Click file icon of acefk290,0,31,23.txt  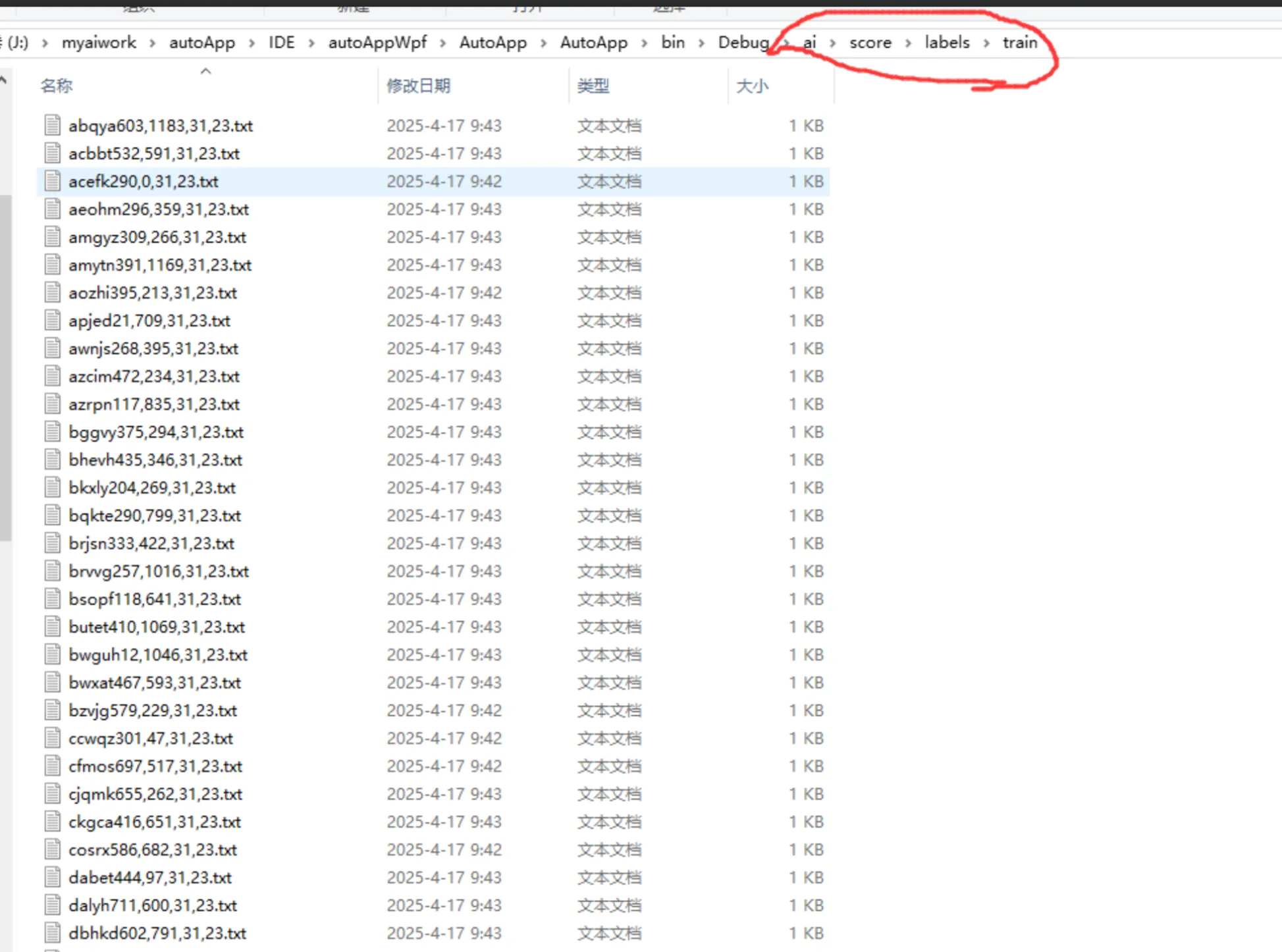[x=53, y=181]
